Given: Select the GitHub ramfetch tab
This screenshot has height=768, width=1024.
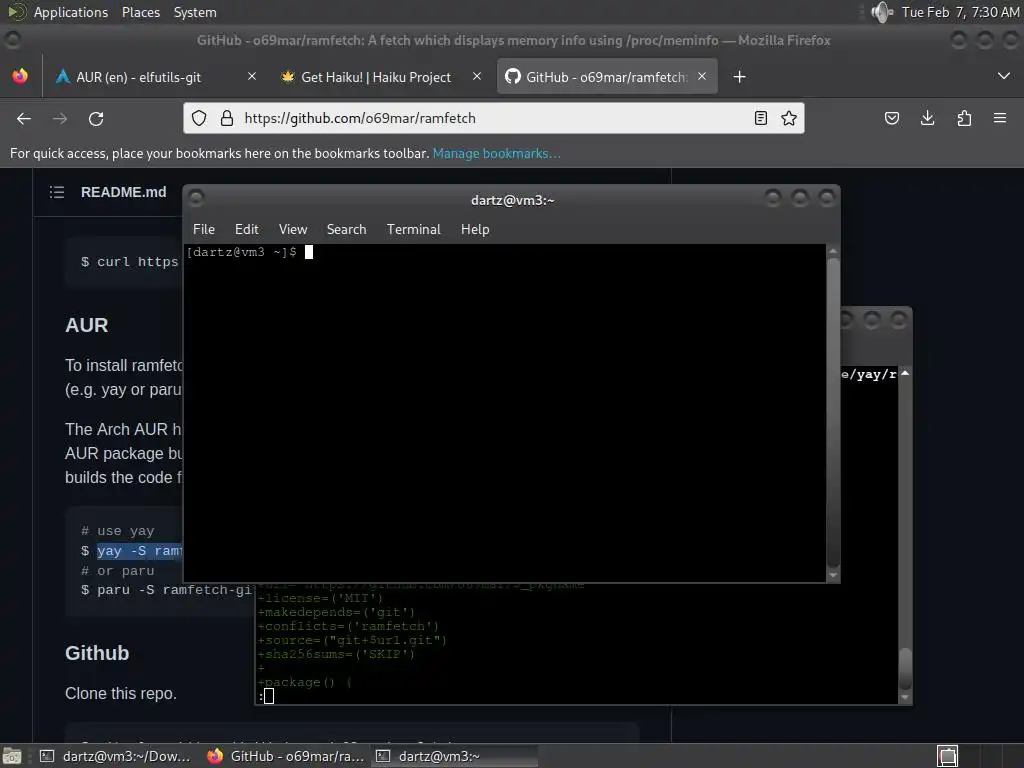Looking at the screenshot, I should coord(606,77).
